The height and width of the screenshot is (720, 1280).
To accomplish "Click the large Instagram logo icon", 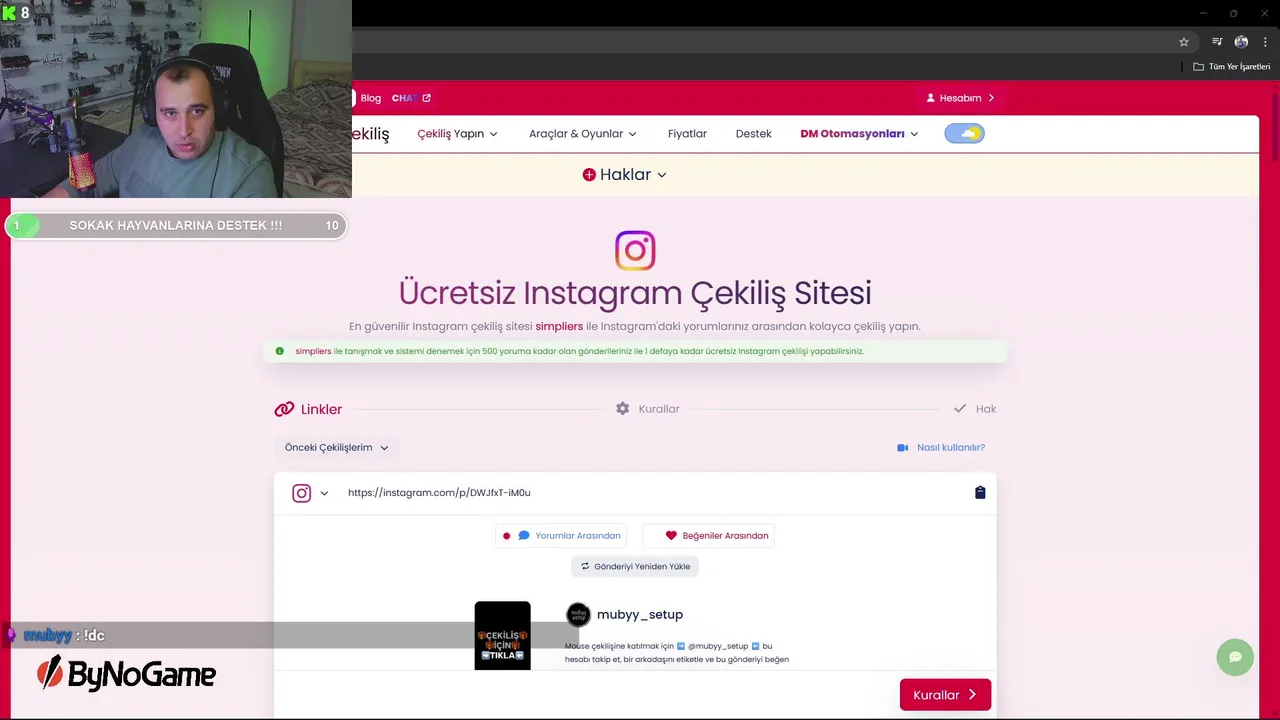I will (635, 251).
